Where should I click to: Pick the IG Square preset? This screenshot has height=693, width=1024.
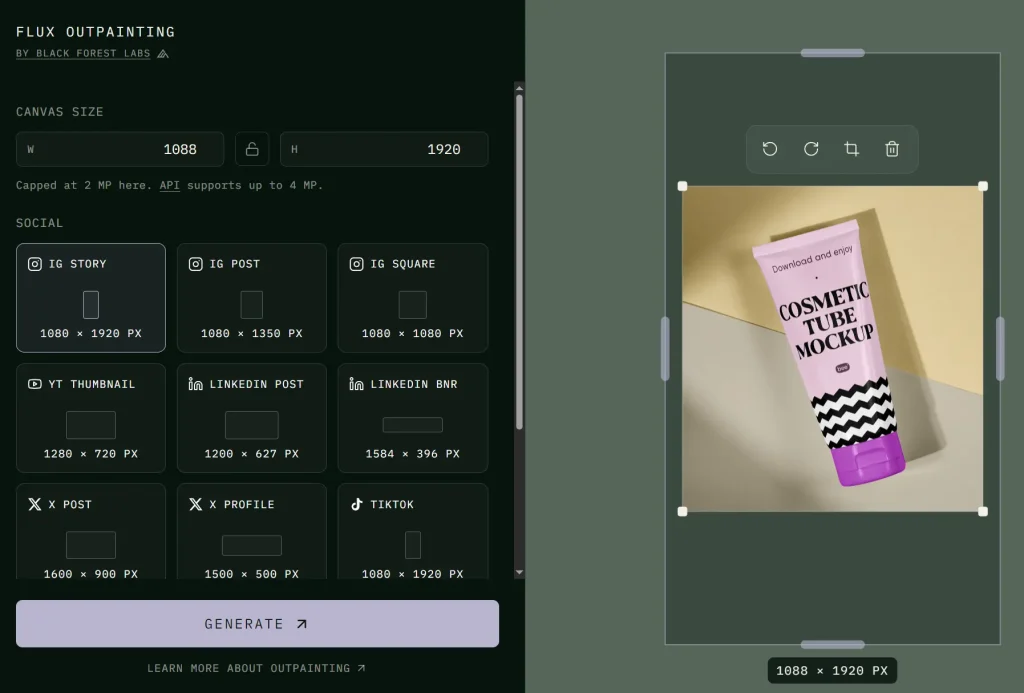click(x=413, y=298)
